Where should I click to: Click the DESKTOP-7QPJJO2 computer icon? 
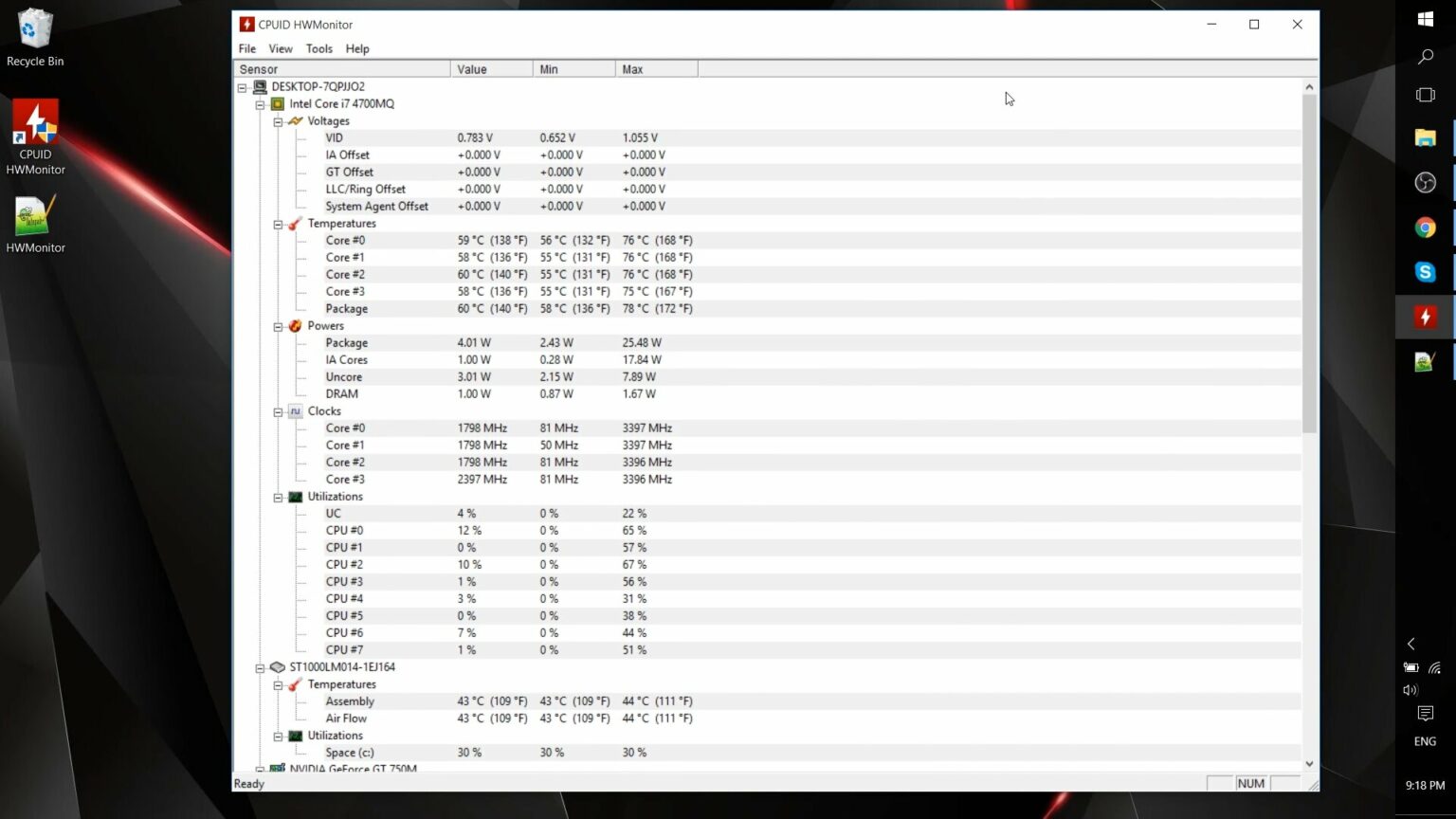[258, 86]
